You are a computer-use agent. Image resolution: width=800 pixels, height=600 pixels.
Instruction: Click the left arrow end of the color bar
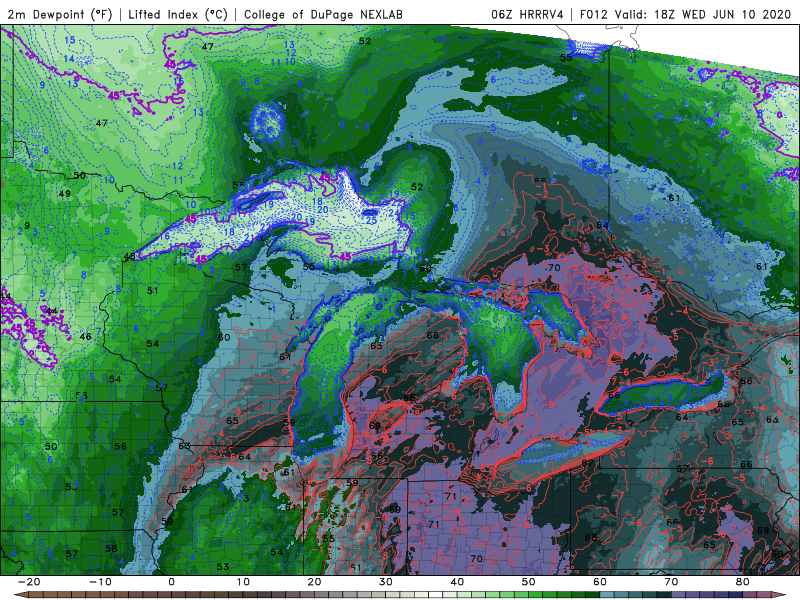tap(20, 595)
